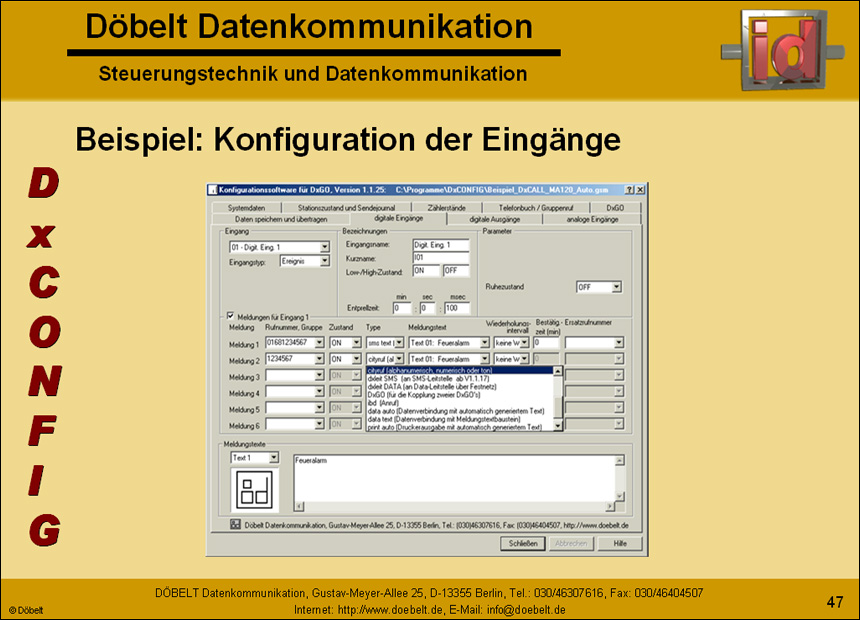Click the Döbelt logo icon in the dialog footer
The image size is (860, 620).
(x=234, y=525)
